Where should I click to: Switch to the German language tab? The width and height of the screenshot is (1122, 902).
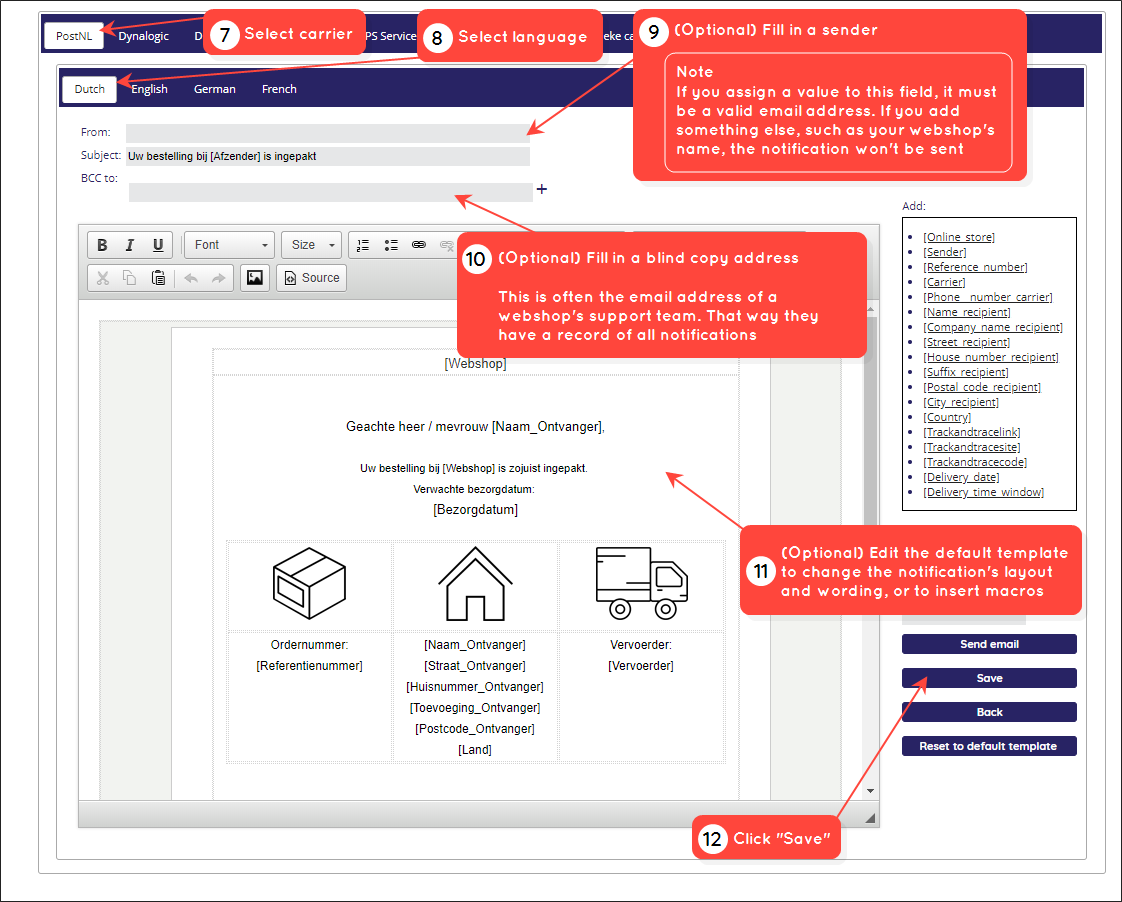[215, 89]
